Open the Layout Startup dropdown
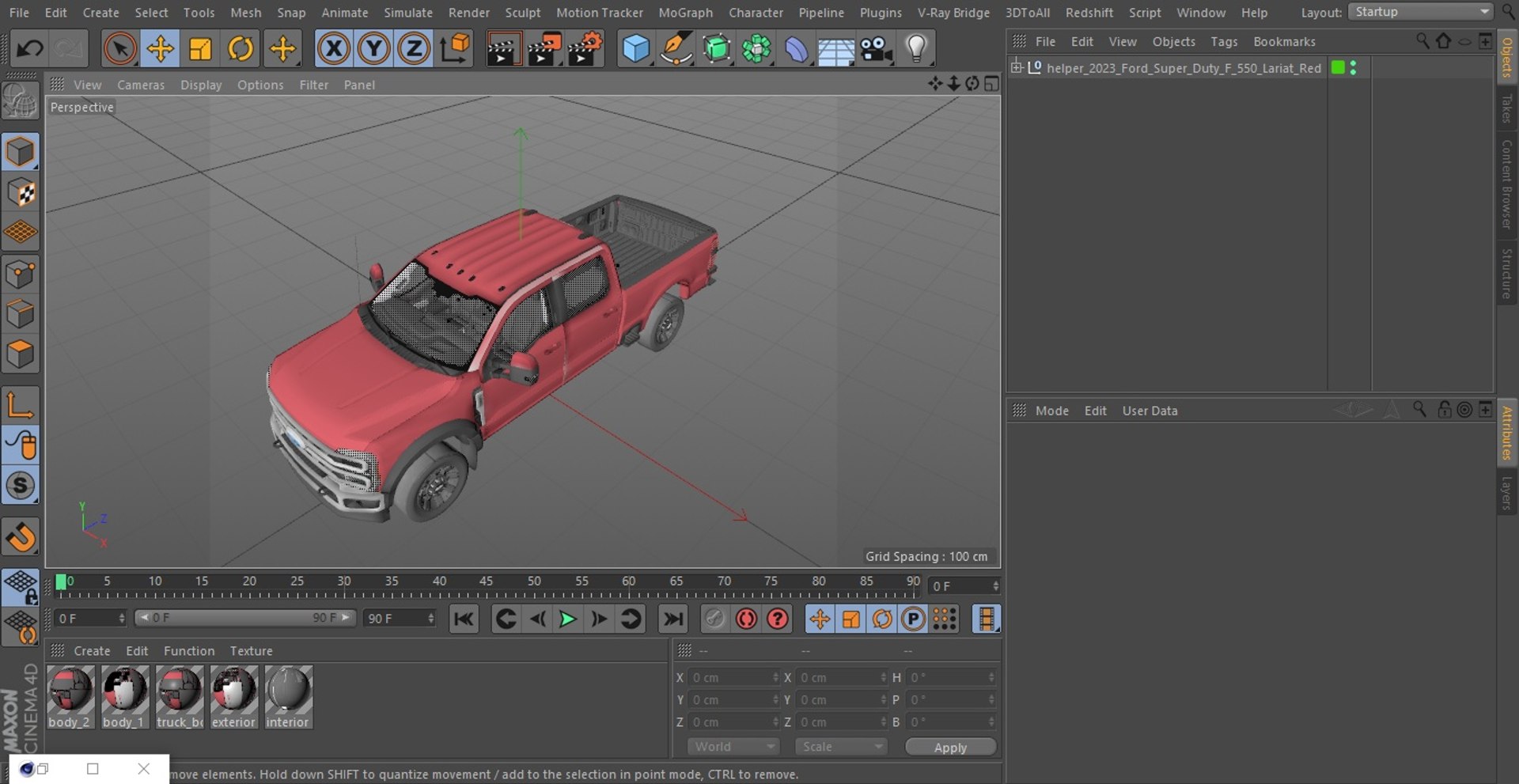The width and height of the screenshot is (1519, 784). pos(1421,12)
